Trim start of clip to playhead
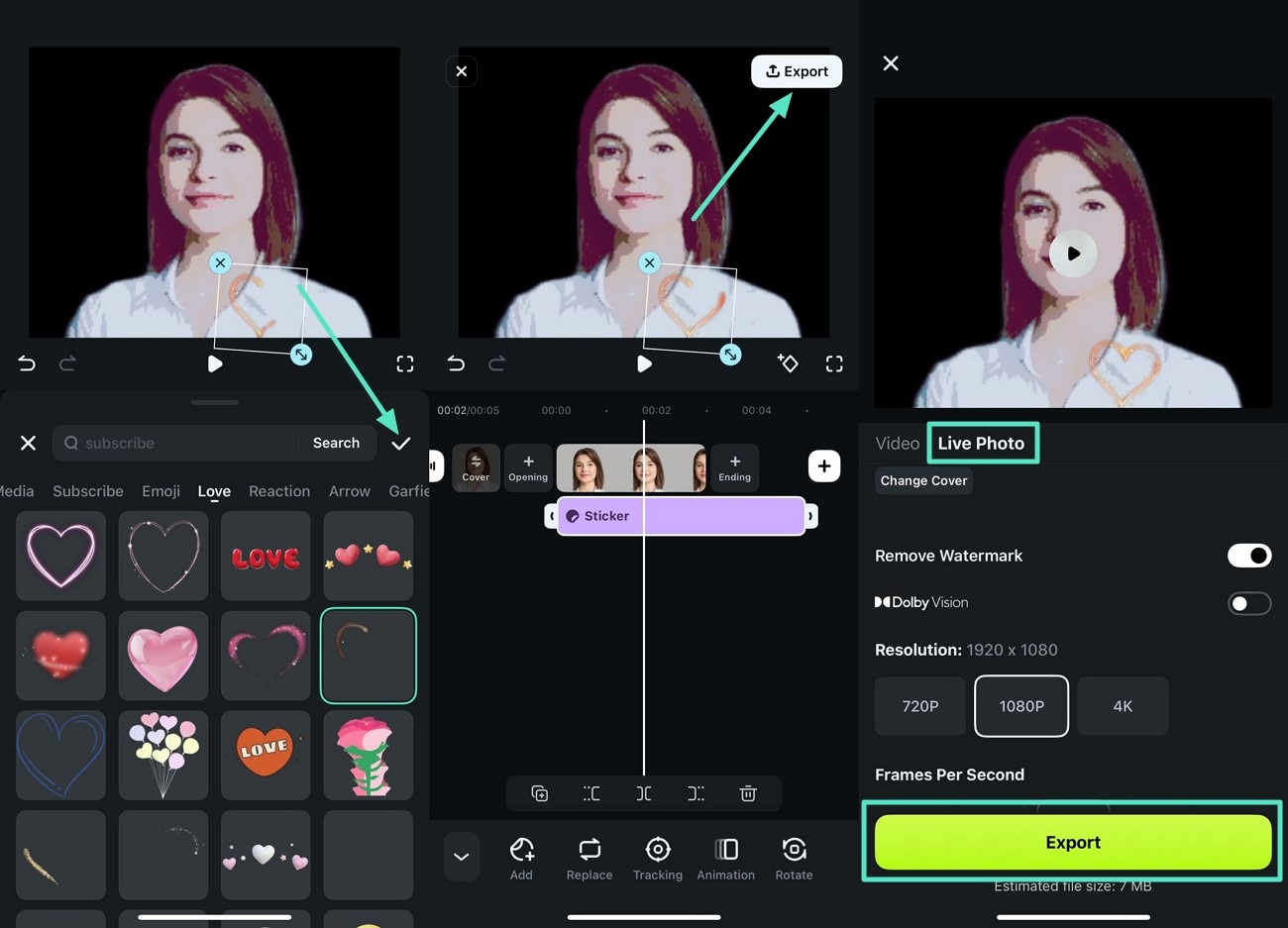Screen dimensions: 1288x928 point(591,793)
